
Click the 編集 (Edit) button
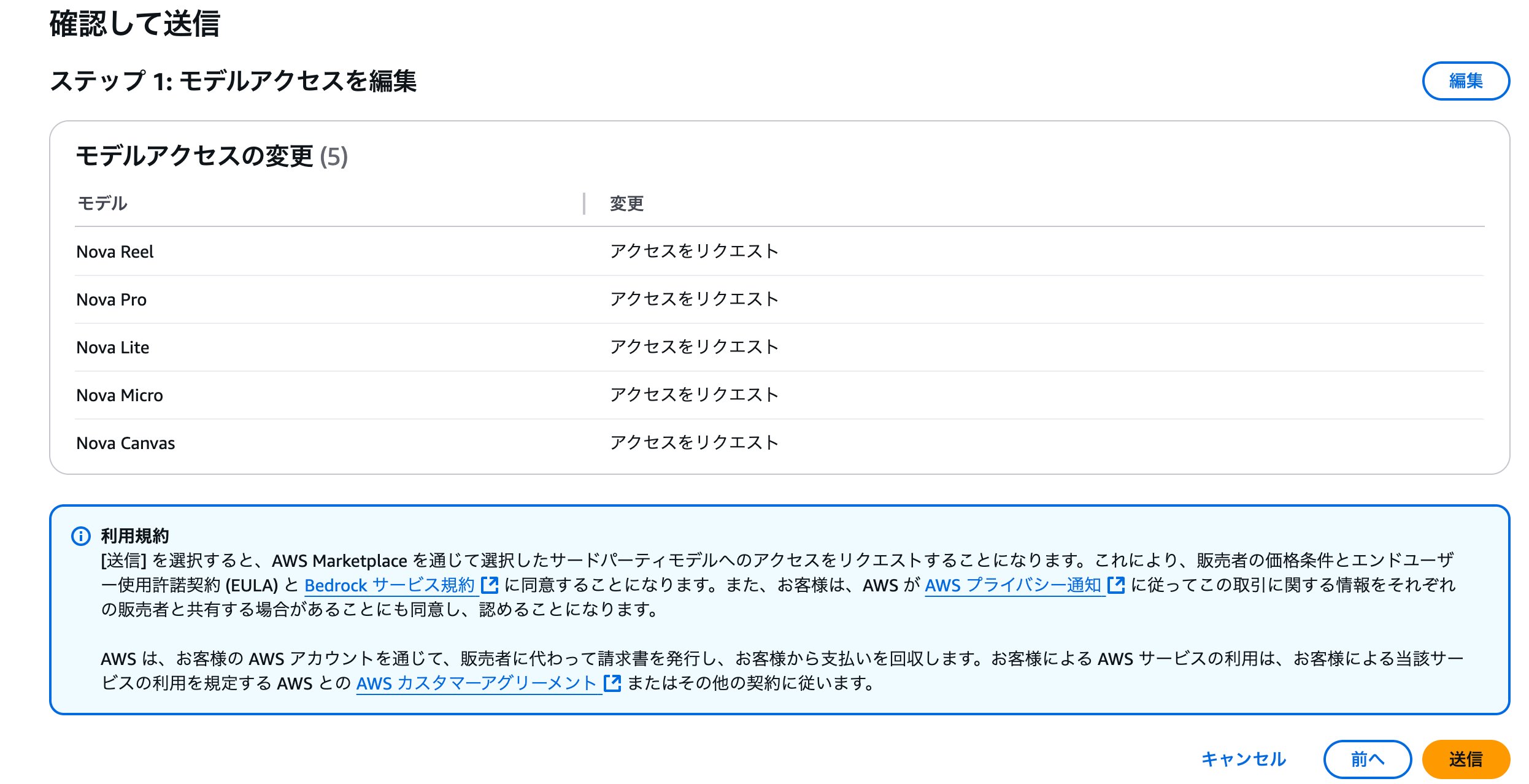(1465, 80)
